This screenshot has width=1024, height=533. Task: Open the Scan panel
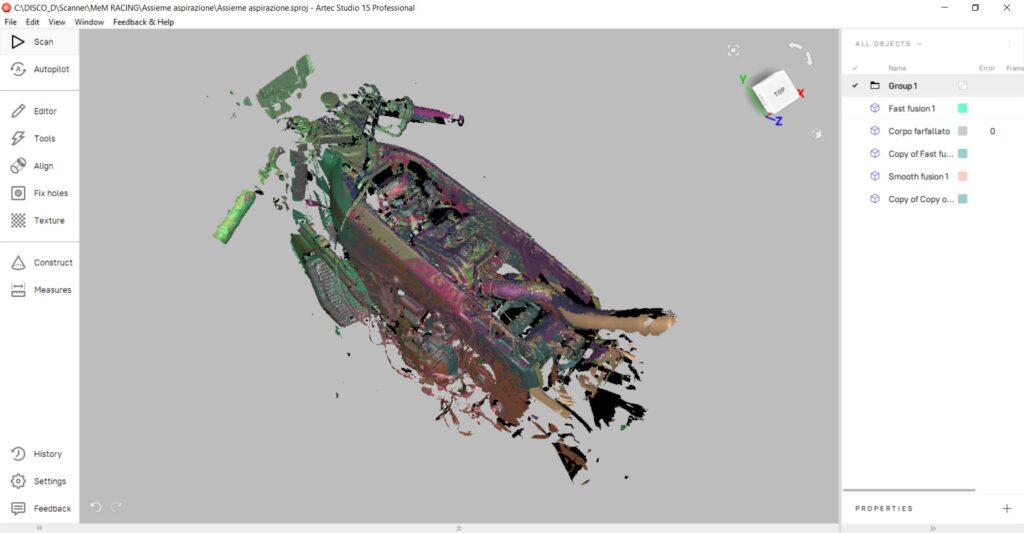click(x=39, y=42)
